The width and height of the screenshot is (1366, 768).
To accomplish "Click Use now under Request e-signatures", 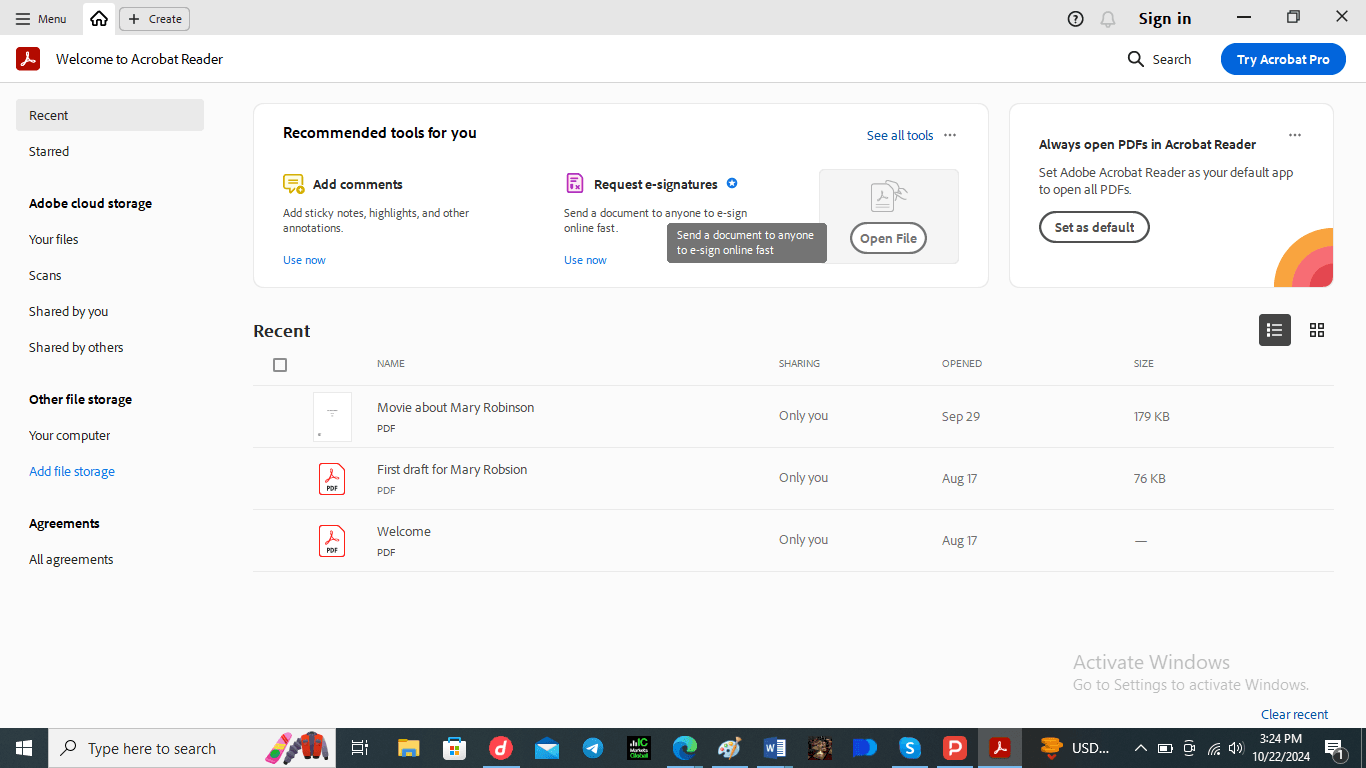I will pyautogui.click(x=585, y=260).
